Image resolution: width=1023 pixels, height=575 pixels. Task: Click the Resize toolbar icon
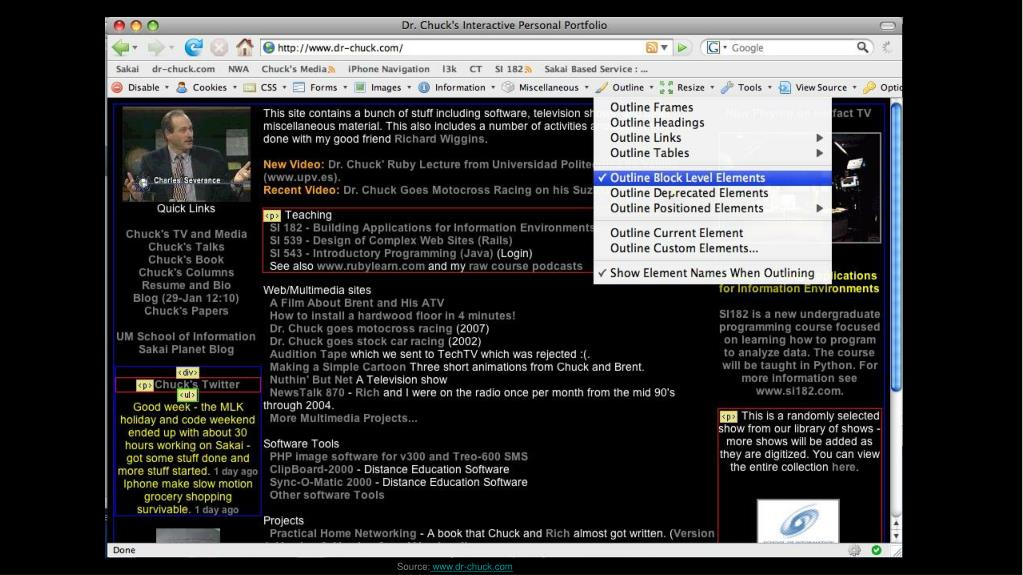666,87
